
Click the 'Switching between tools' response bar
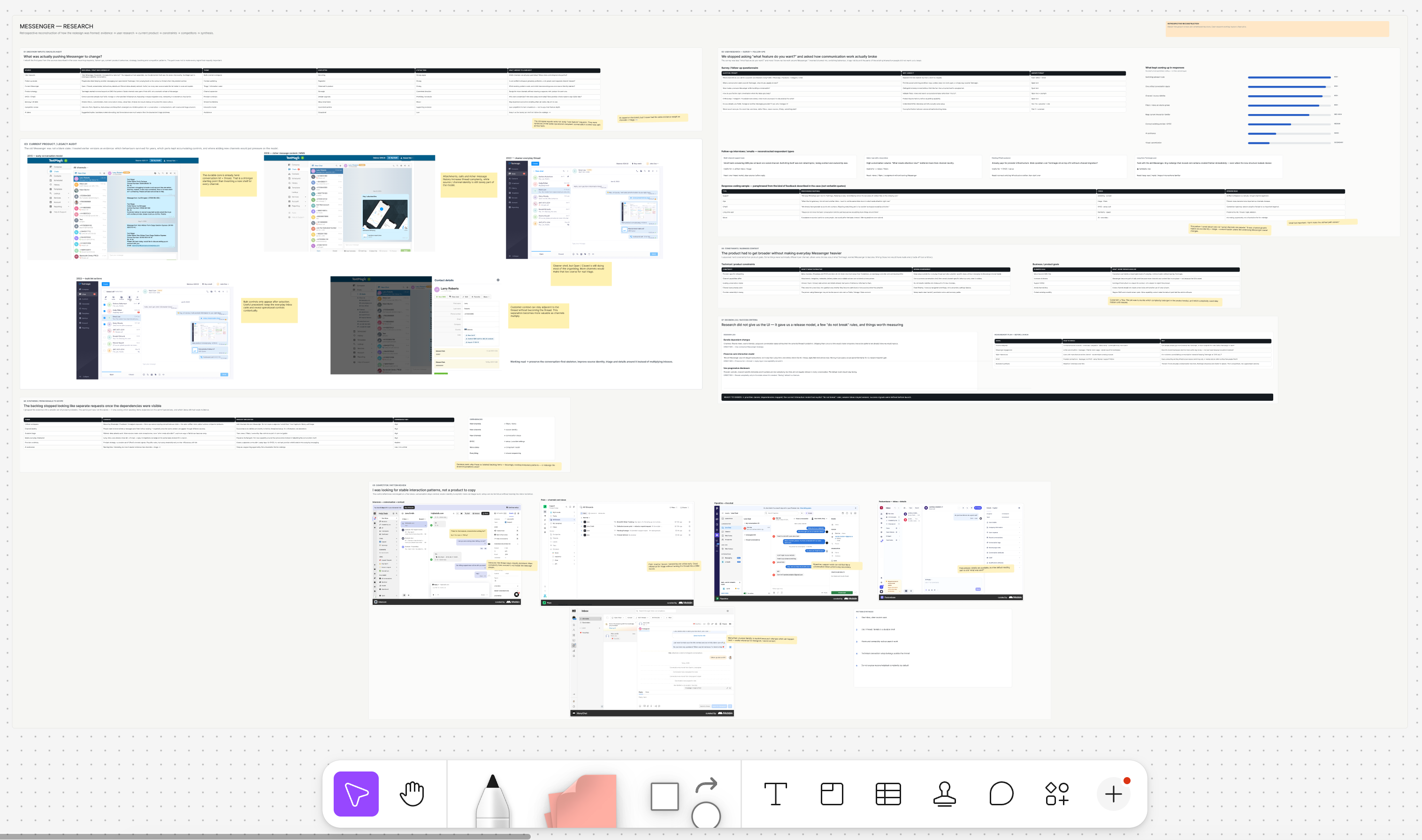(x=1290, y=77)
